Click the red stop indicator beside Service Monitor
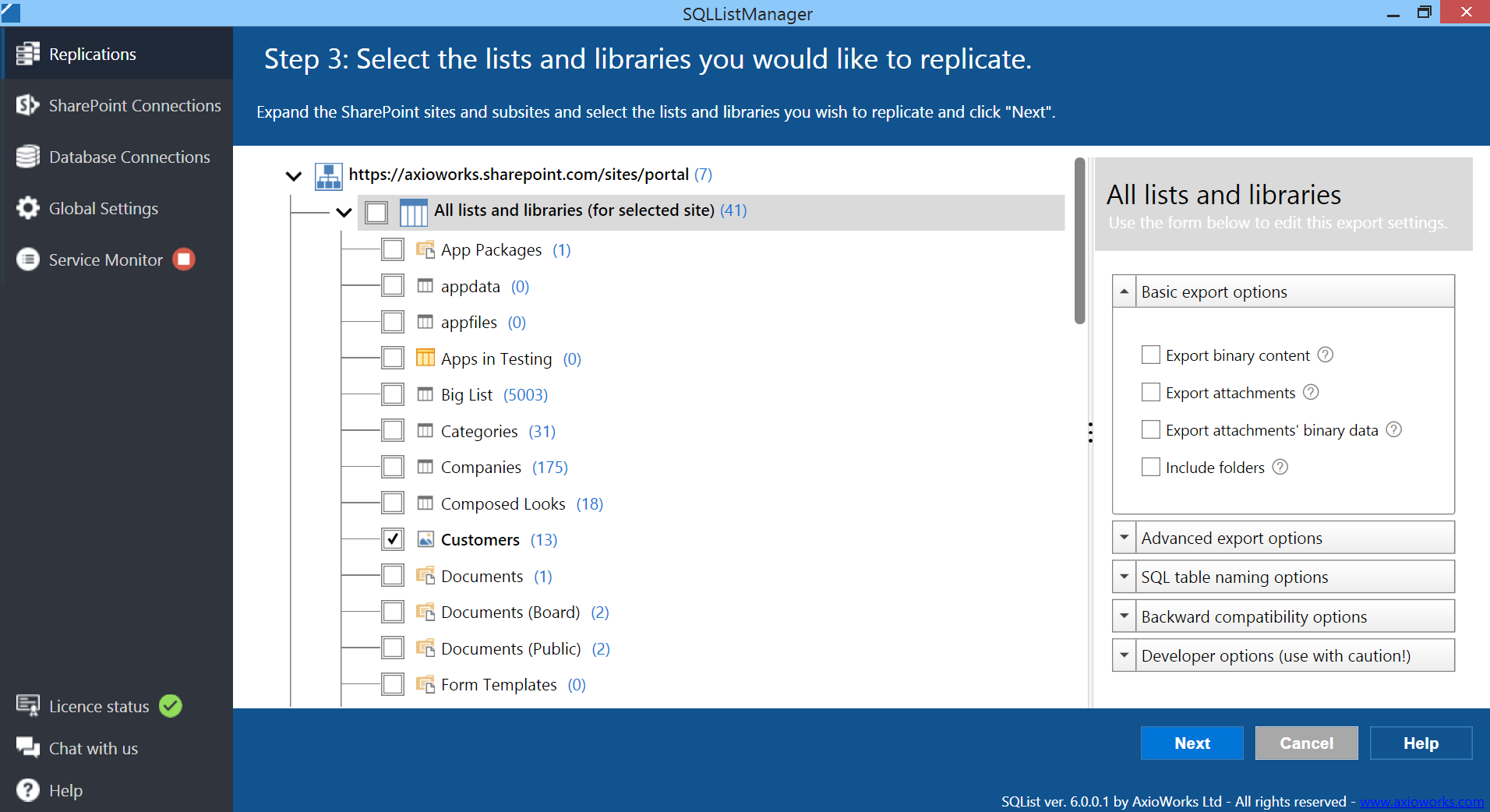Image resolution: width=1490 pixels, height=812 pixels. coord(184,259)
